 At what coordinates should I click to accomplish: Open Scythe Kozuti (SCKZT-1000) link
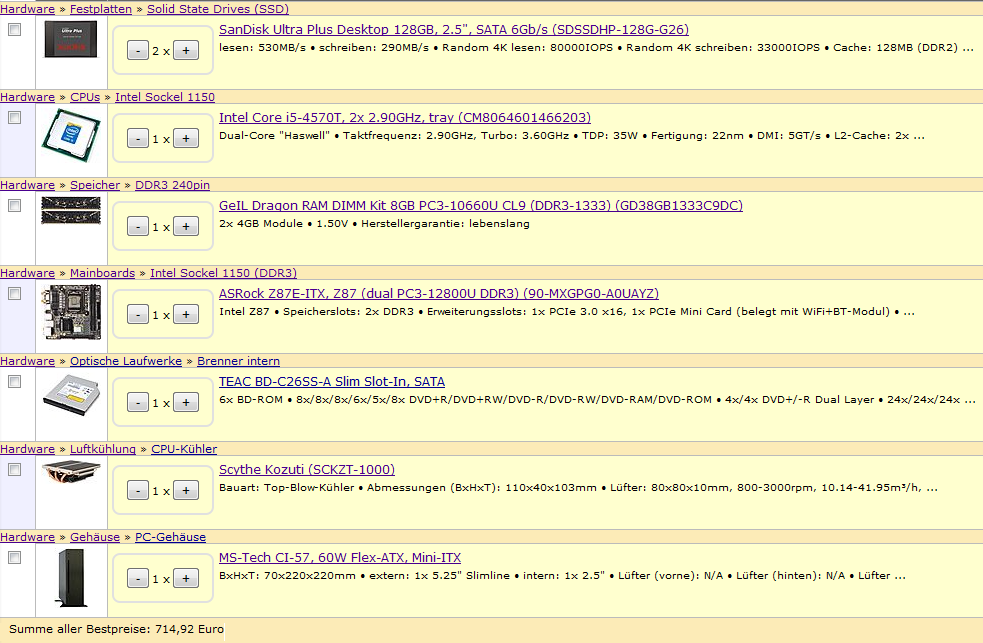click(x=307, y=470)
